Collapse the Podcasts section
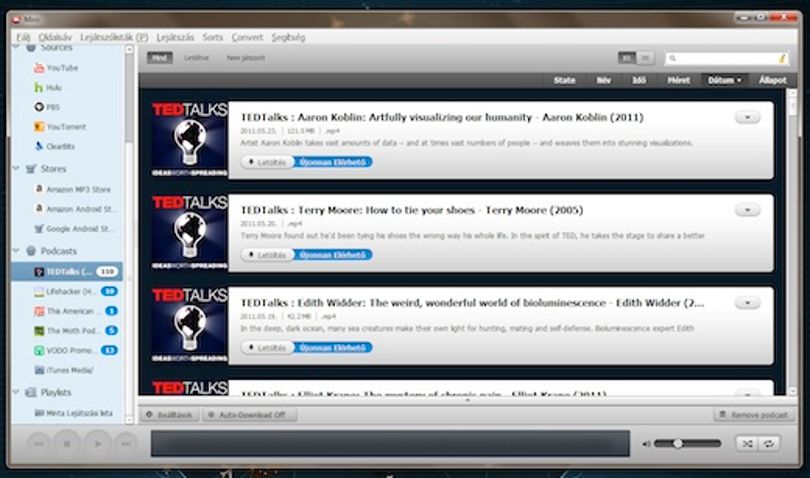 (x=16, y=251)
